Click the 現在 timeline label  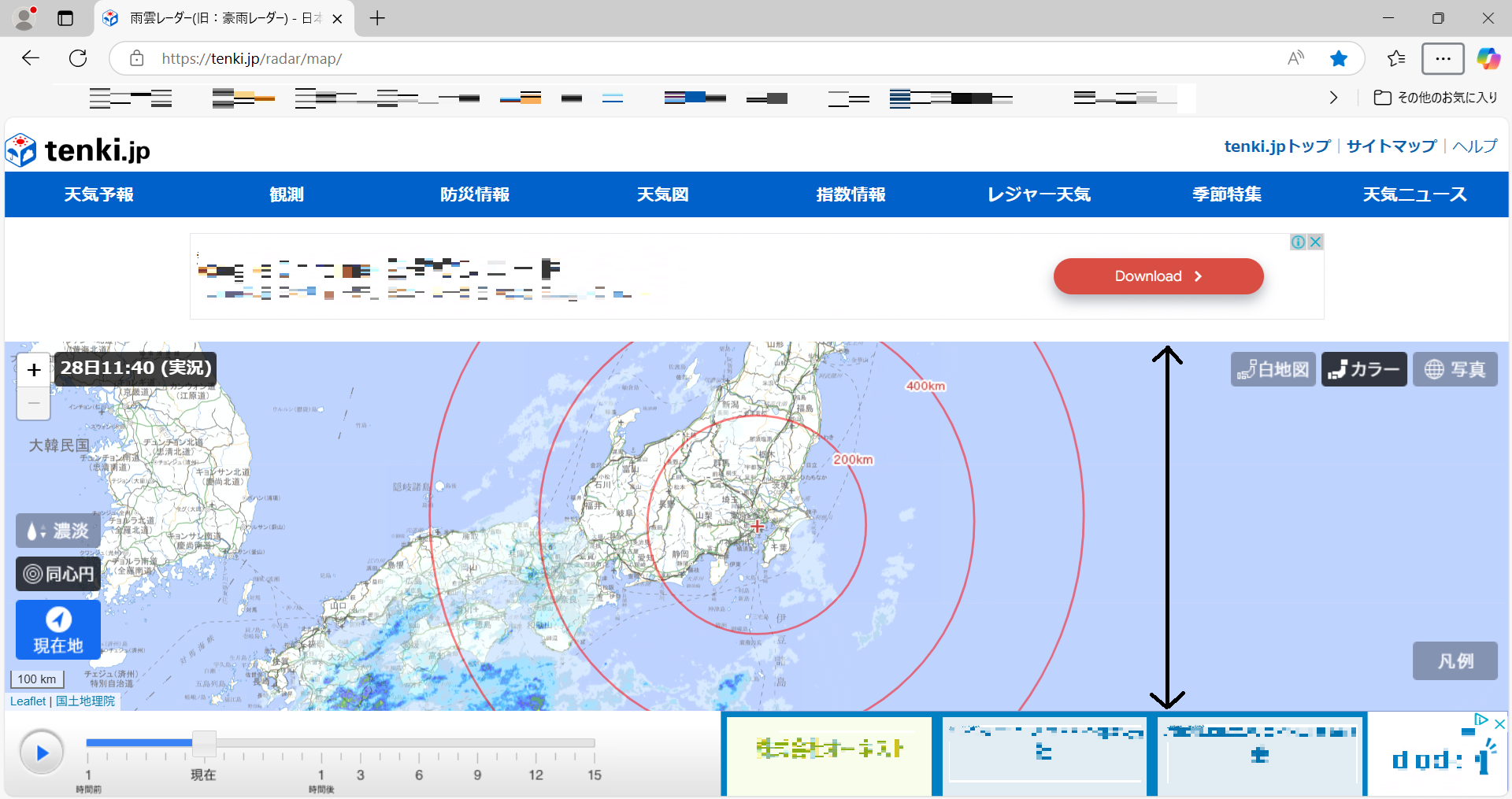(x=203, y=775)
